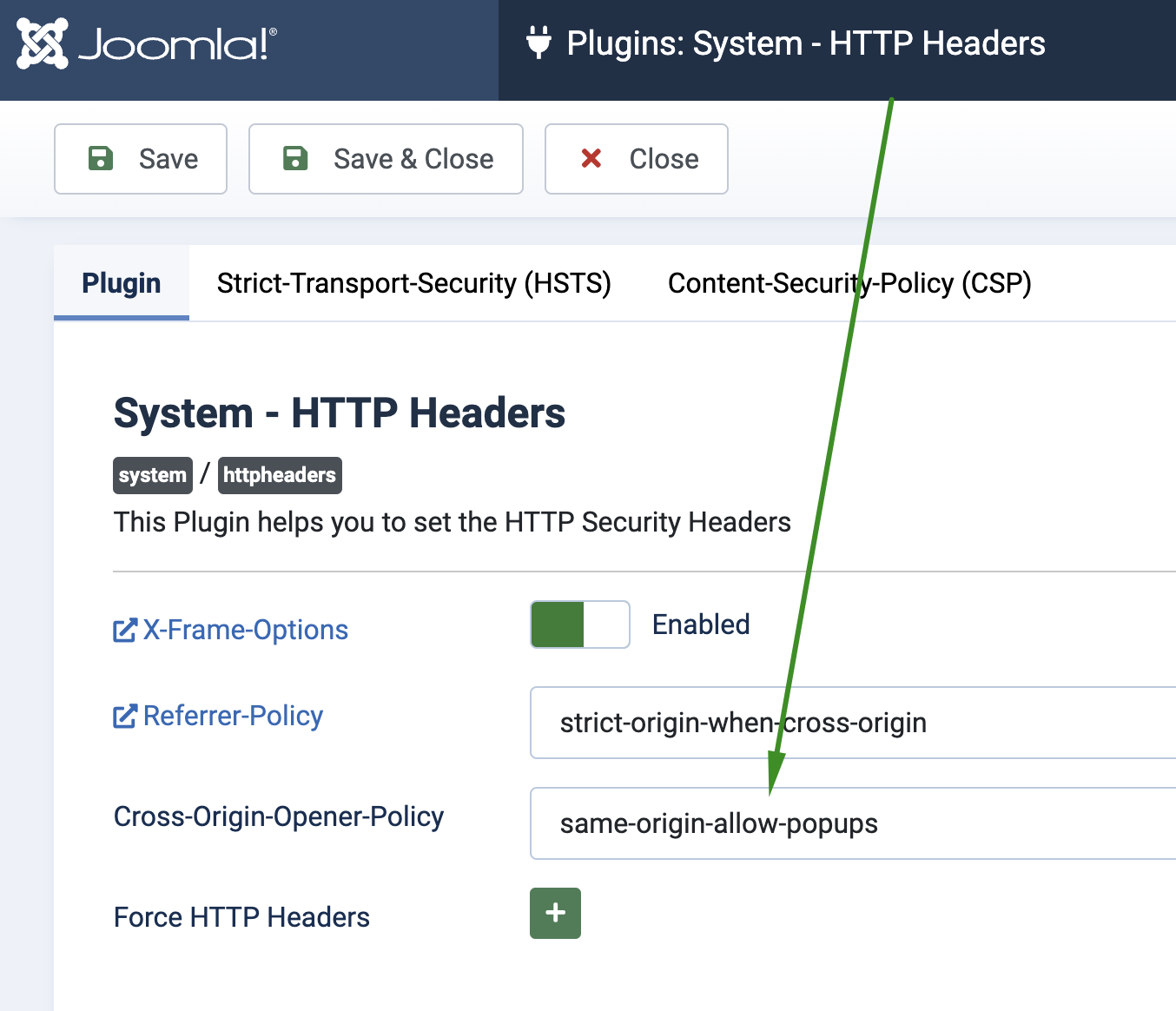
Task: Click the floppy icon on Save & Close
Action: (295, 158)
